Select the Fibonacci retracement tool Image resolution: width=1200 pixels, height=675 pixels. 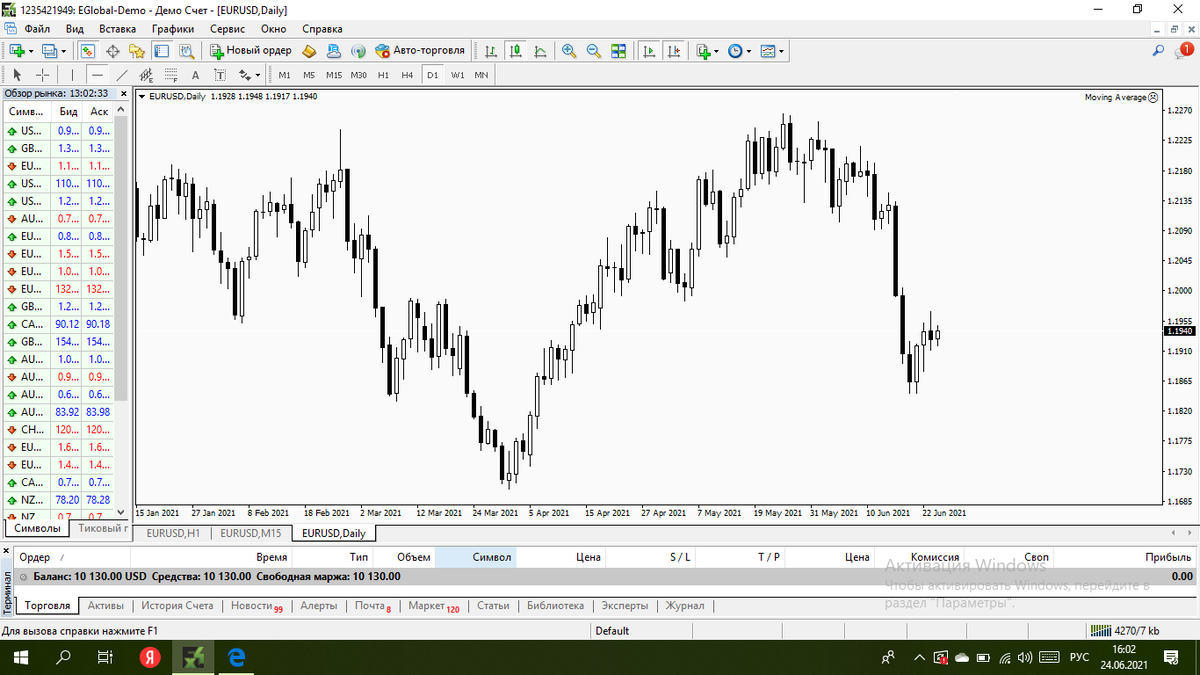point(171,74)
